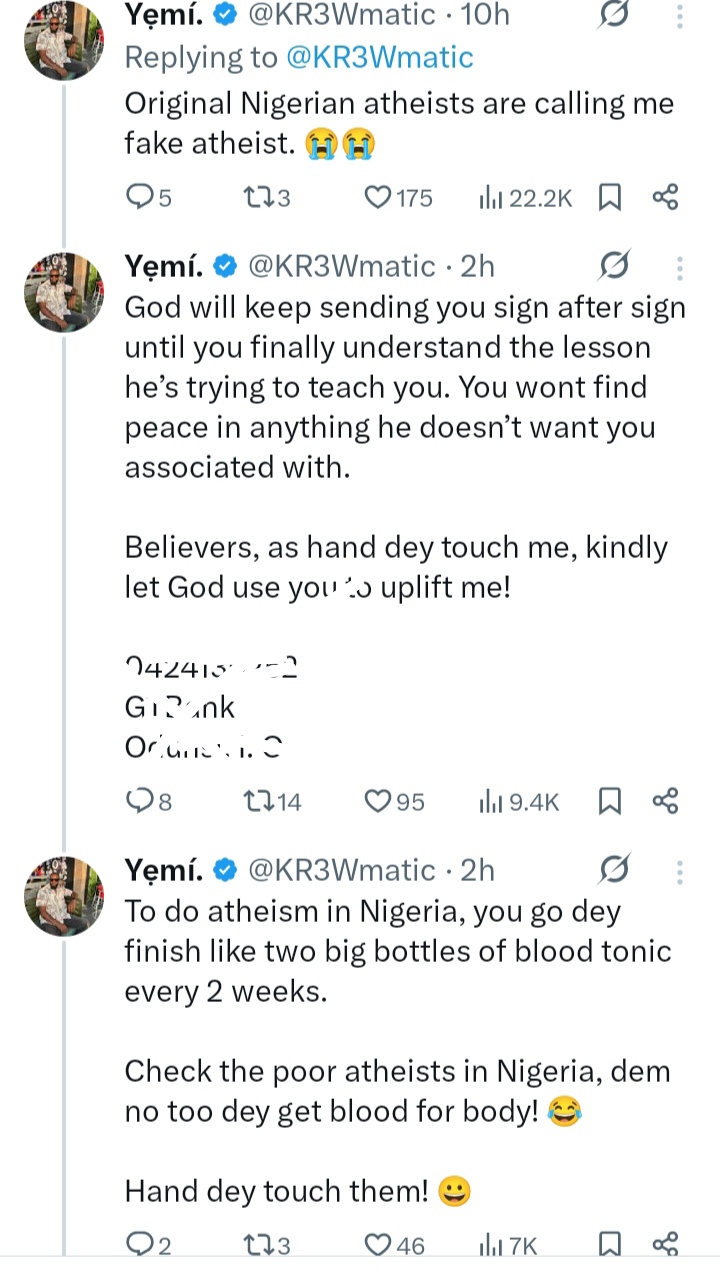
Task: Open more options on "blood tonic" tweet
Action: 680,871
